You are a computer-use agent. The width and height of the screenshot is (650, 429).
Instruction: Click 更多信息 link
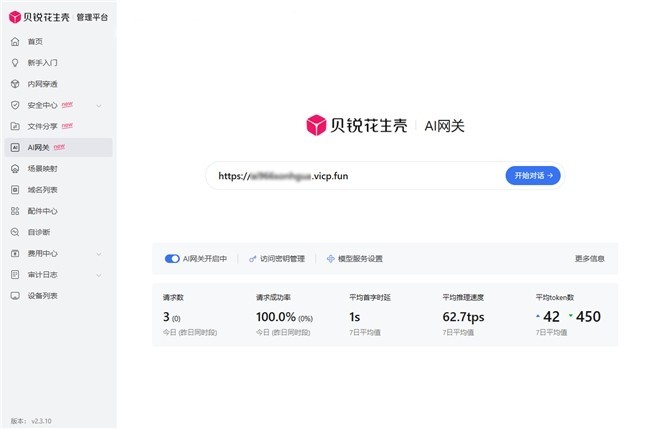click(589, 259)
